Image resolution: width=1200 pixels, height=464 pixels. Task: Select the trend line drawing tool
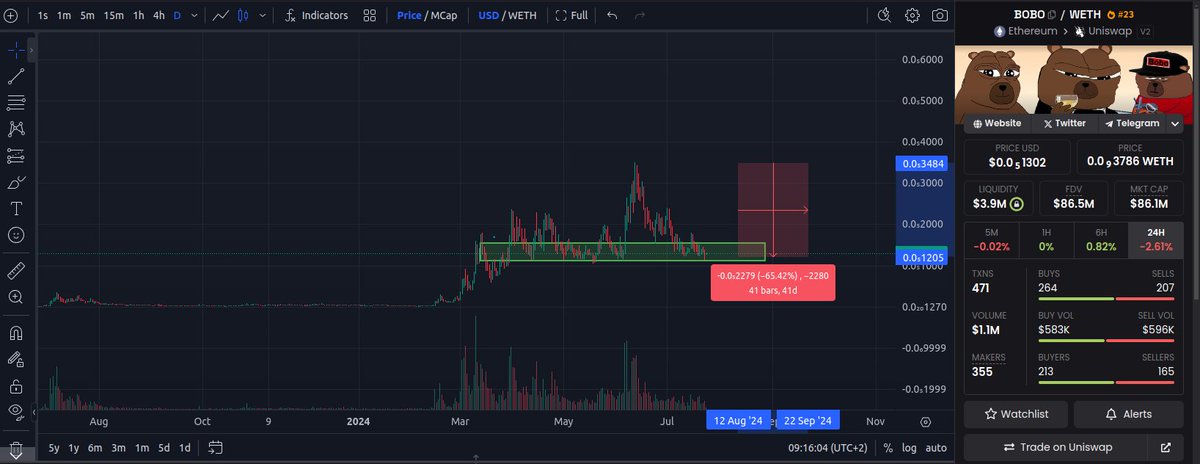click(16, 76)
